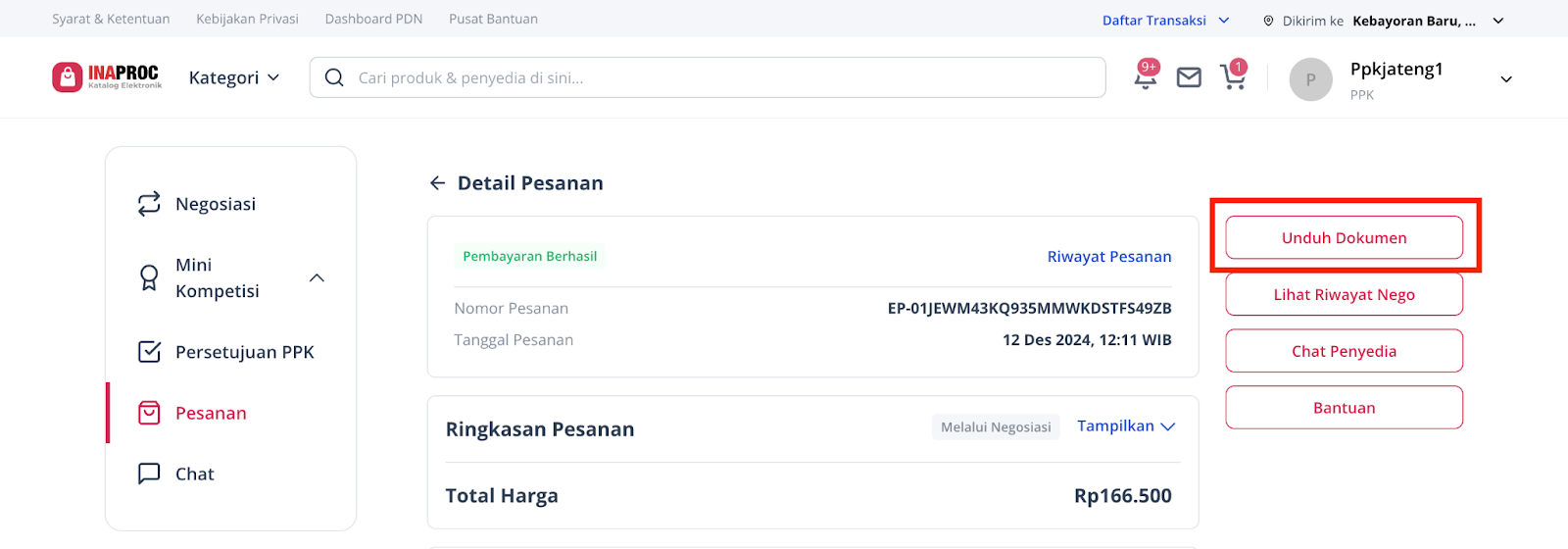Image resolution: width=1568 pixels, height=549 pixels.
Task: Click the Unduh Dokumen button
Action: [x=1344, y=238]
